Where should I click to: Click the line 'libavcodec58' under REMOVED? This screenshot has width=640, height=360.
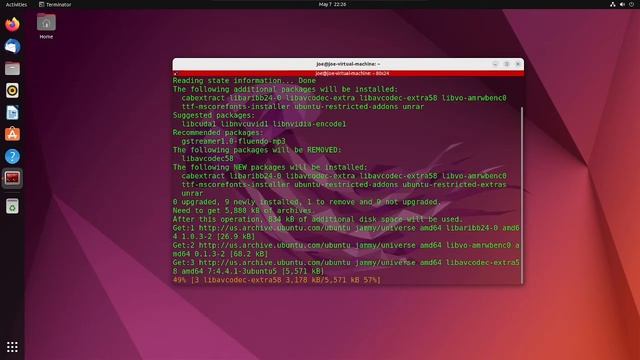tap(207, 158)
